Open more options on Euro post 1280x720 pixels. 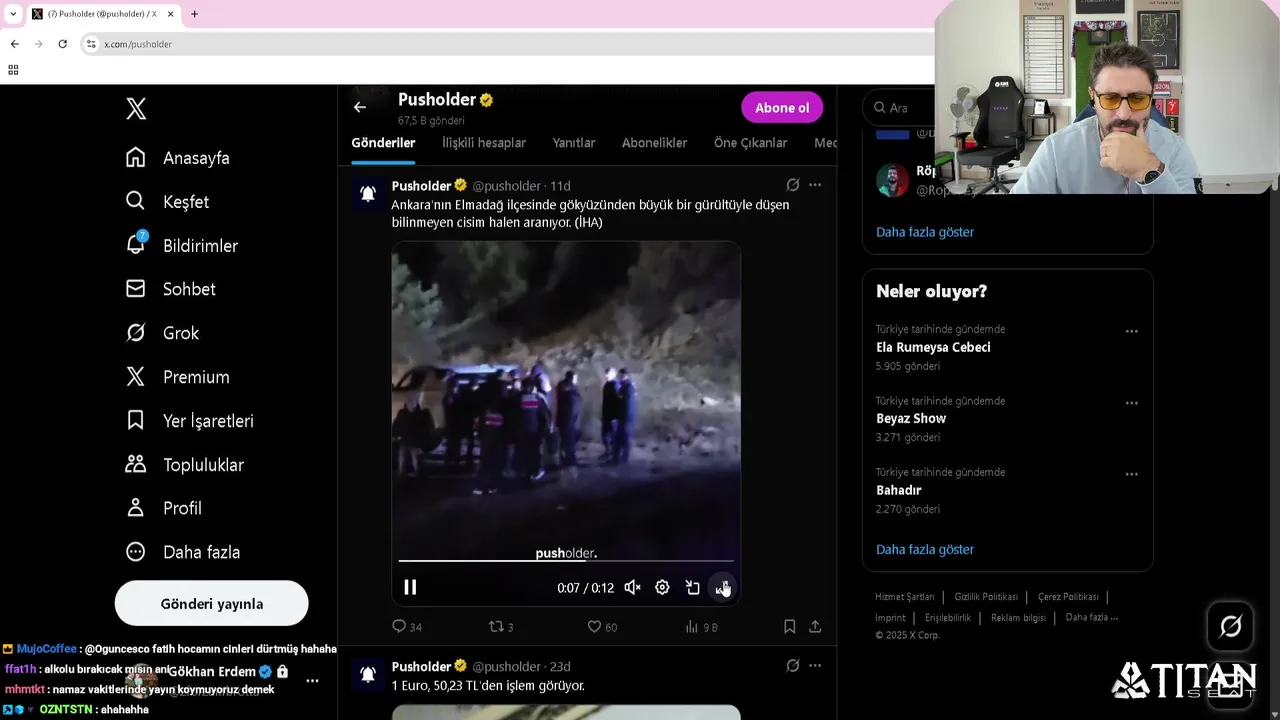[x=815, y=666]
